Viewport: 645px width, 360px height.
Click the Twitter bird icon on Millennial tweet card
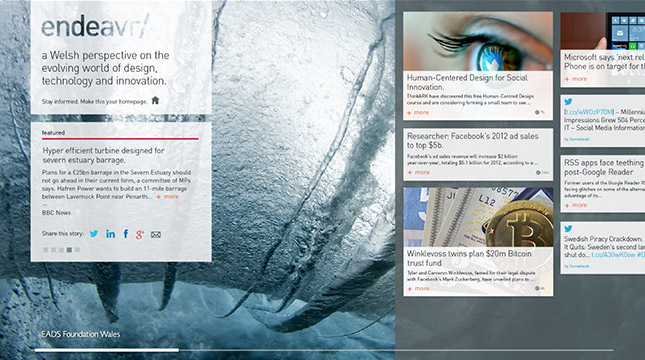568,101
